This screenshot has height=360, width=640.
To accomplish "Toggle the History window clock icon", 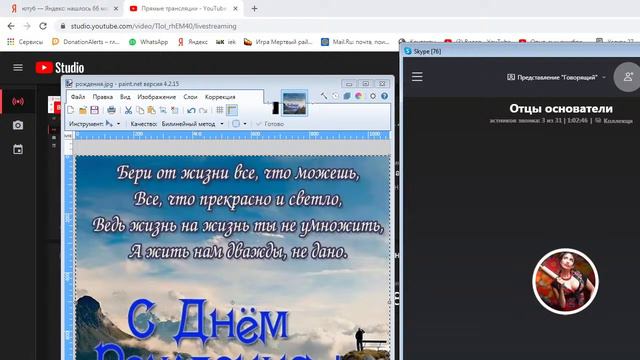I will (335, 96).
